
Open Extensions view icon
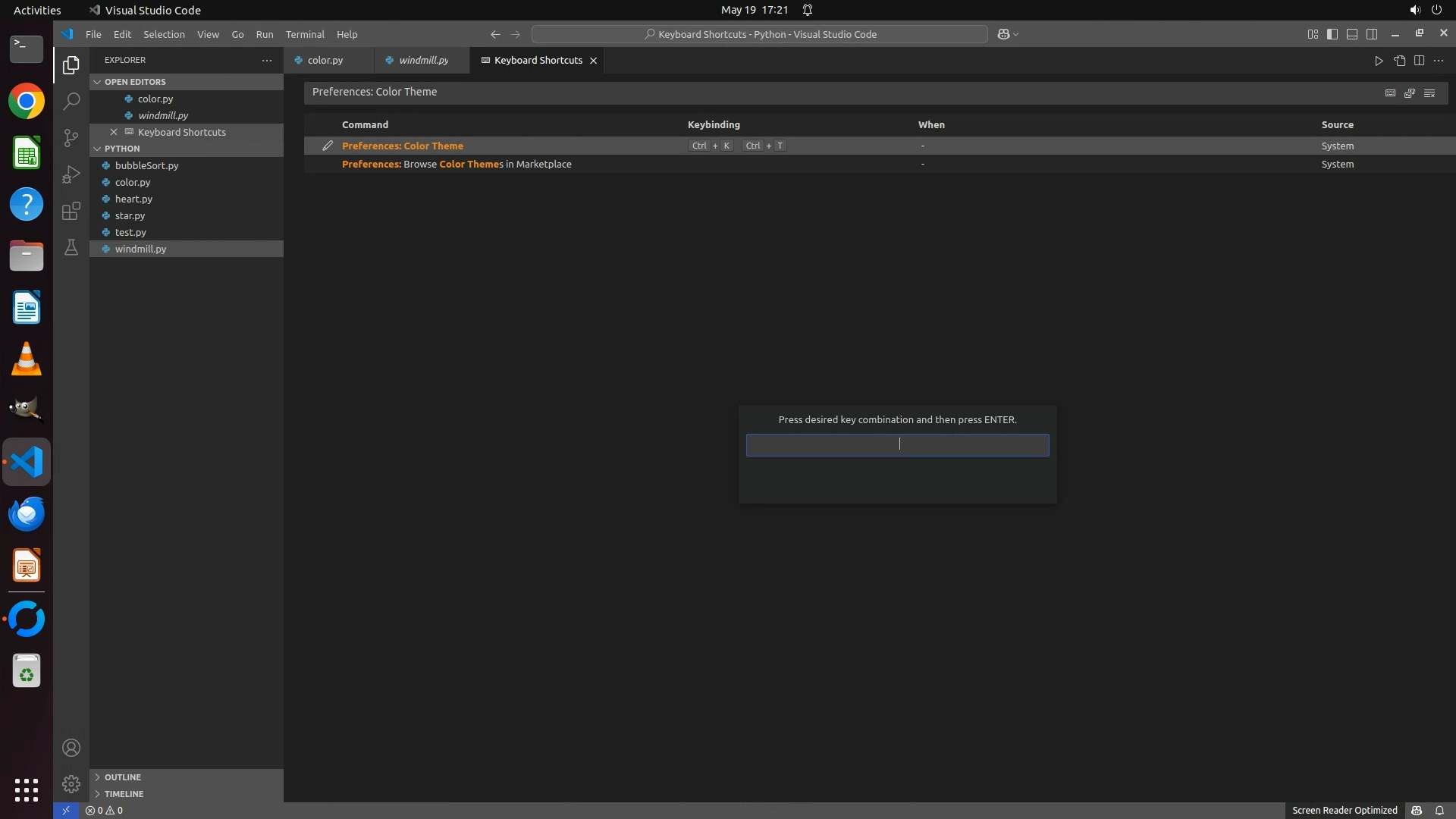click(x=71, y=211)
